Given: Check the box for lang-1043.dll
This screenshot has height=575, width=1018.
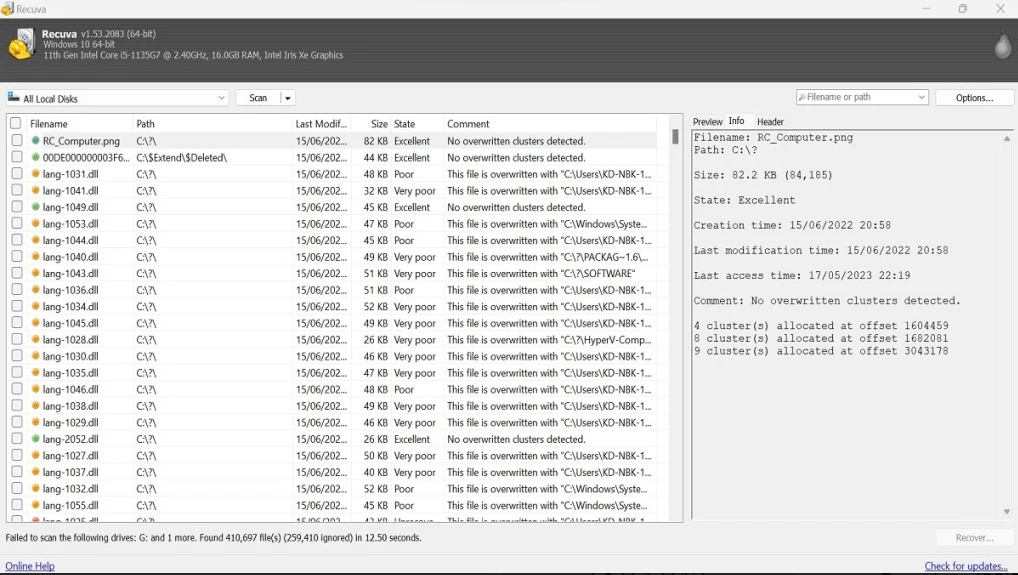Looking at the screenshot, I should [x=17, y=273].
